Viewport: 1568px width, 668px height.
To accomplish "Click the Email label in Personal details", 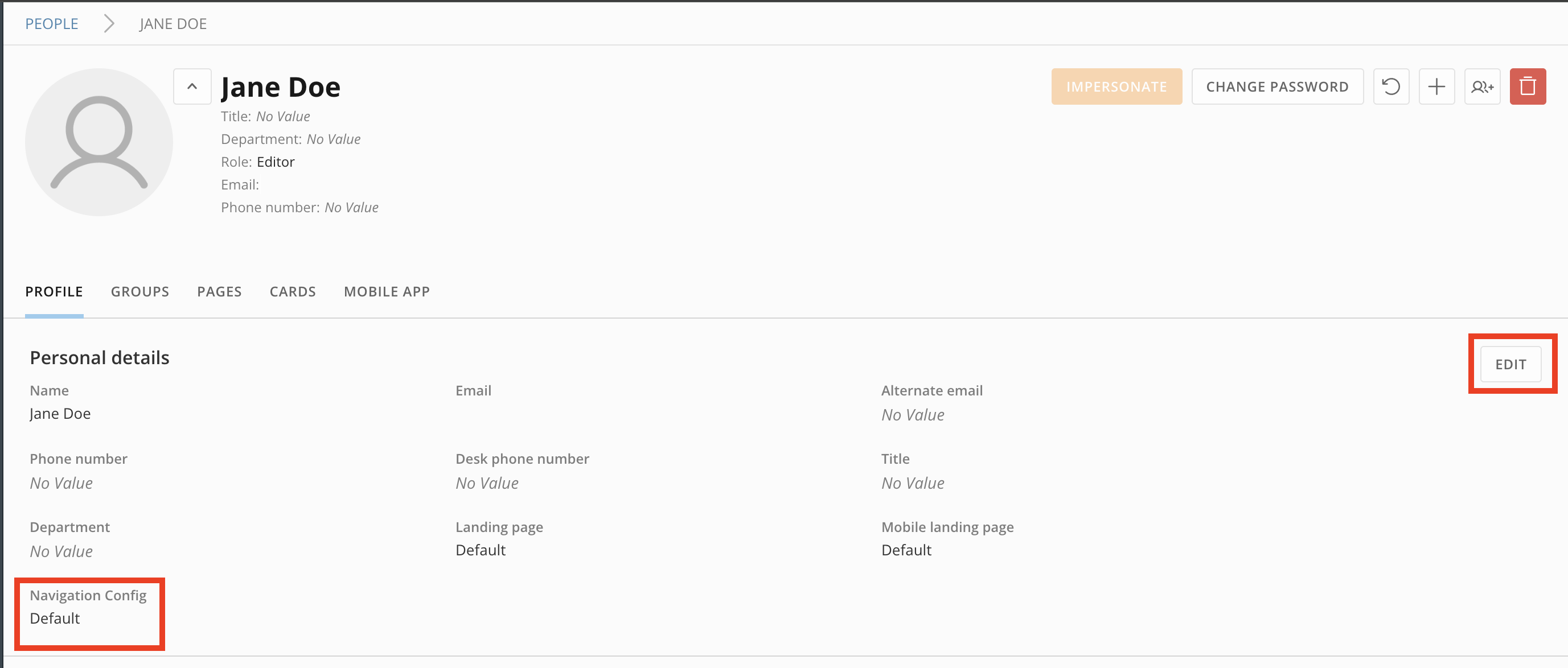I will click(x=473, y=390).
